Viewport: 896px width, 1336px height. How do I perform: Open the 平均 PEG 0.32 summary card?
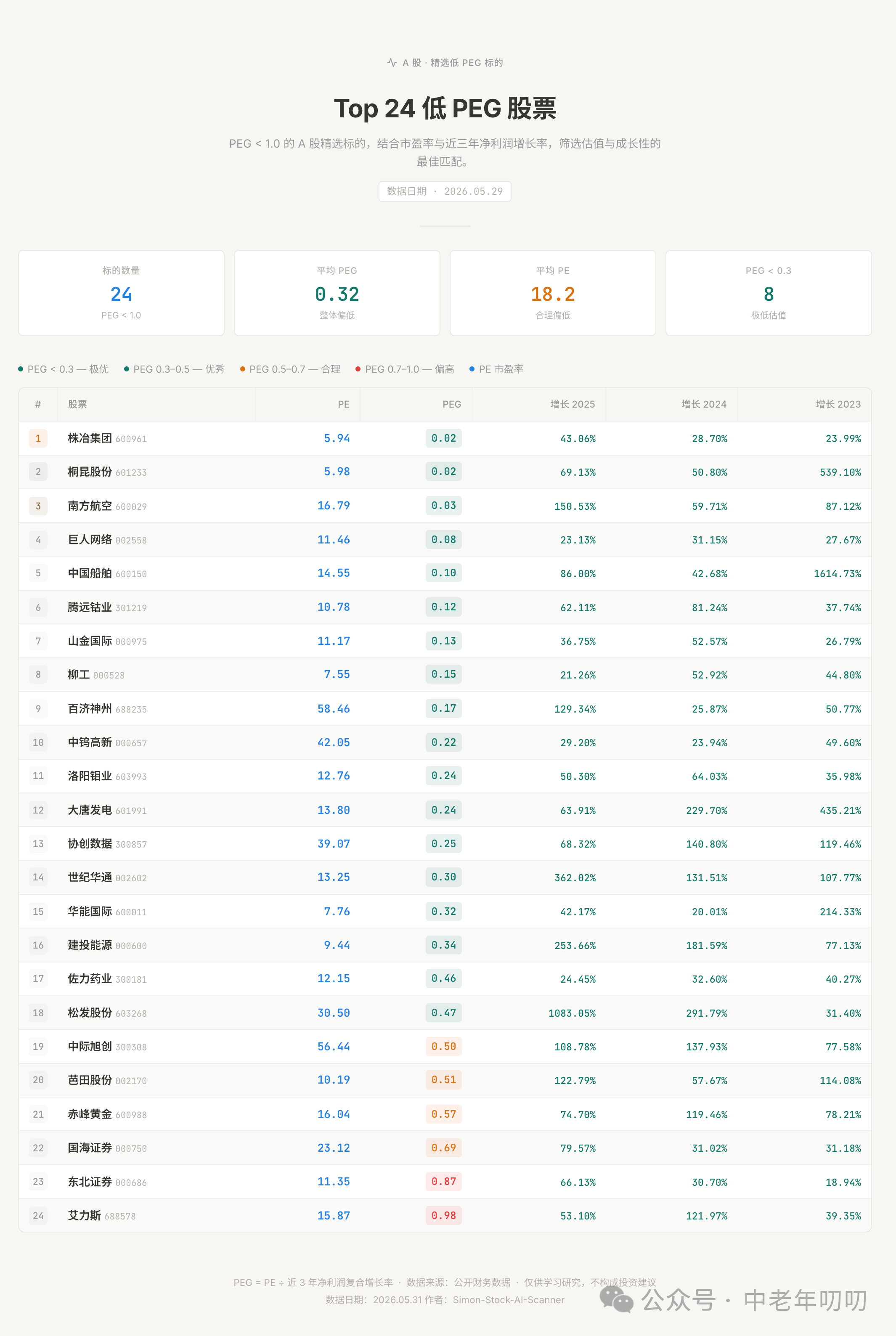click(337, 293)
